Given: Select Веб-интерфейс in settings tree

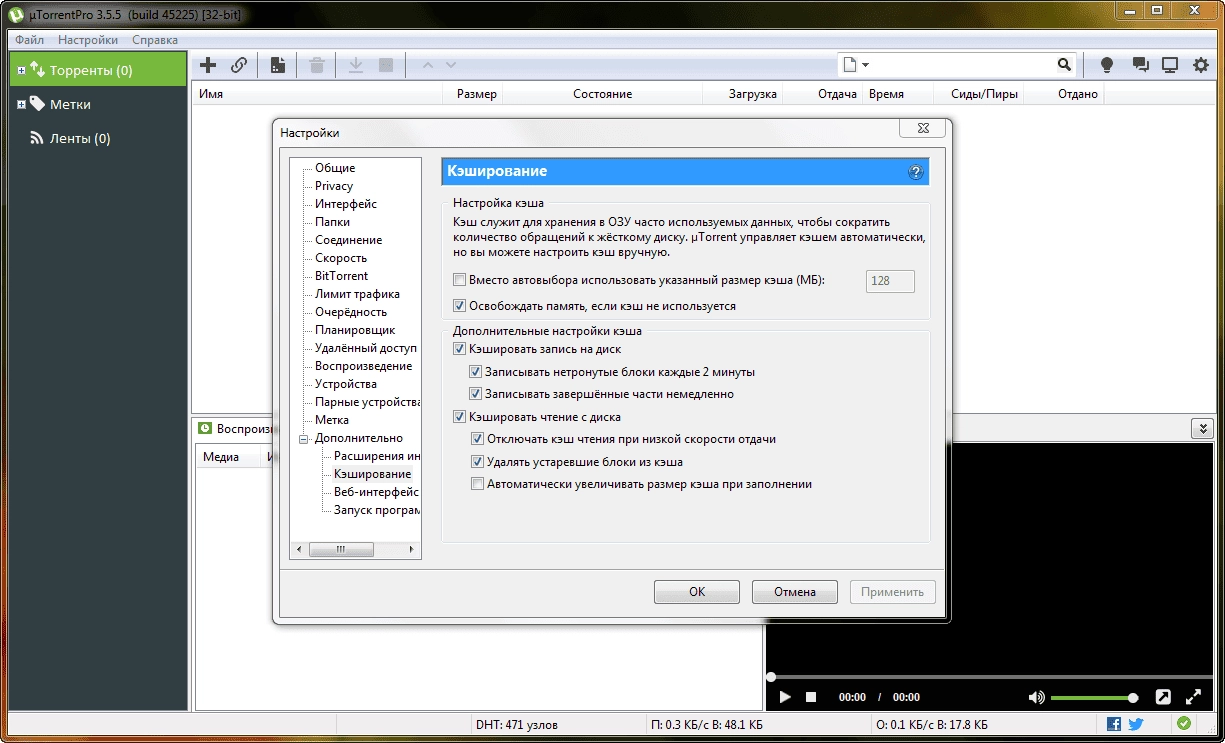Looking at the screenshot, I should 376,492.
